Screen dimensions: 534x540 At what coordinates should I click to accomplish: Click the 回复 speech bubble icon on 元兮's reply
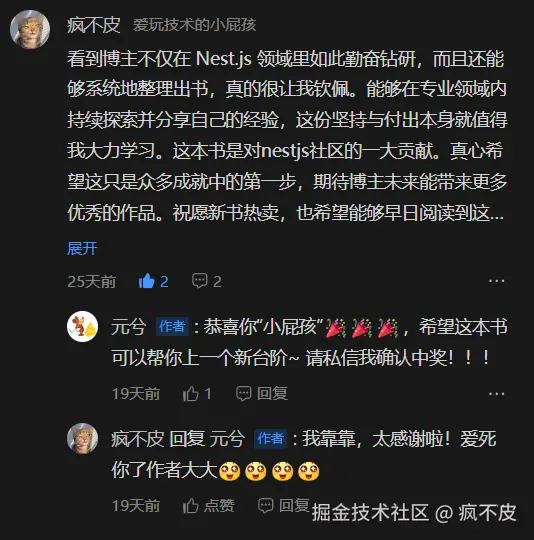(244, 393)
